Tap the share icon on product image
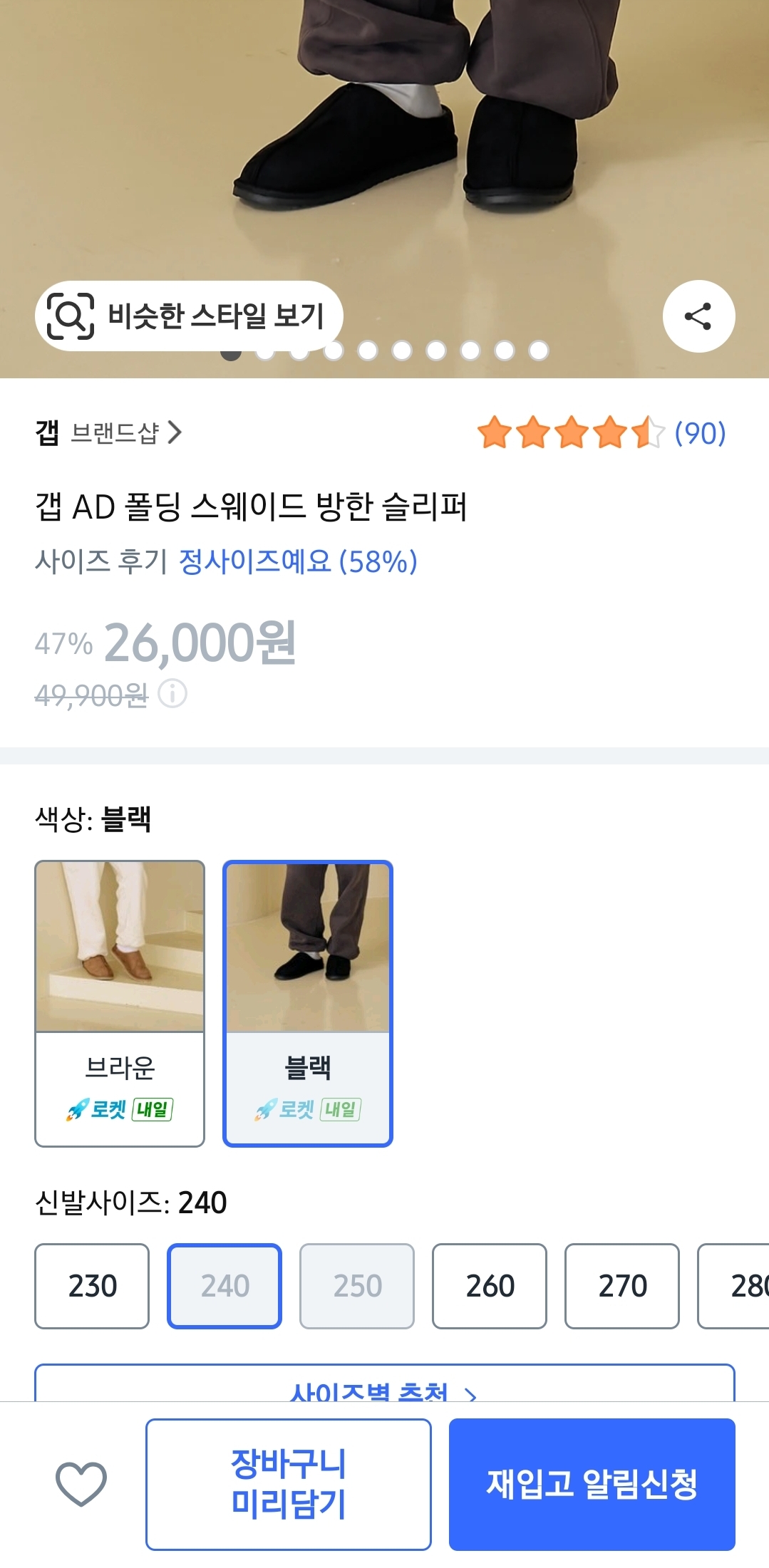 [698, 316]
